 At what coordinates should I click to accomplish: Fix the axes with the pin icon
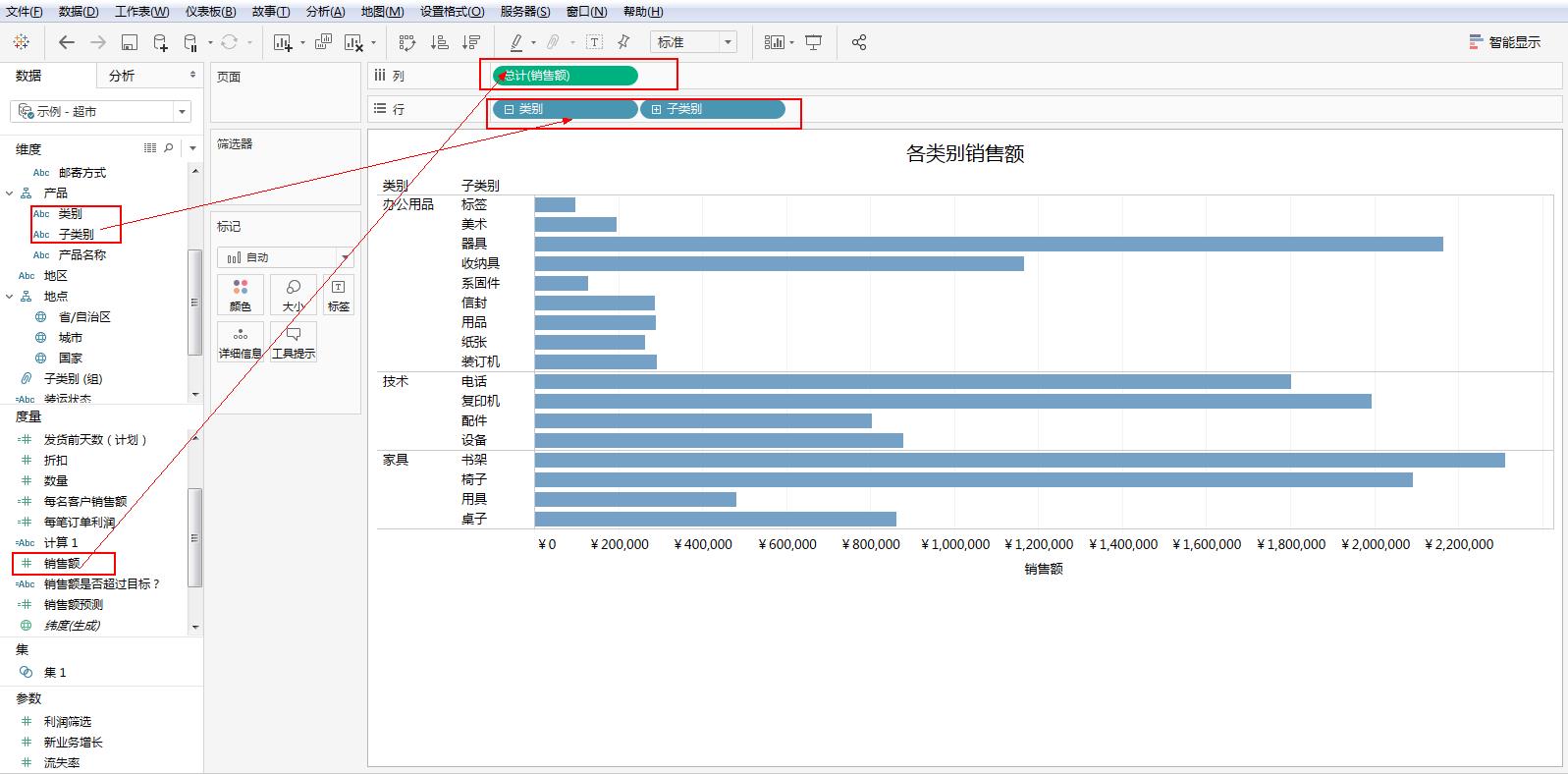[x=623, y=42]
